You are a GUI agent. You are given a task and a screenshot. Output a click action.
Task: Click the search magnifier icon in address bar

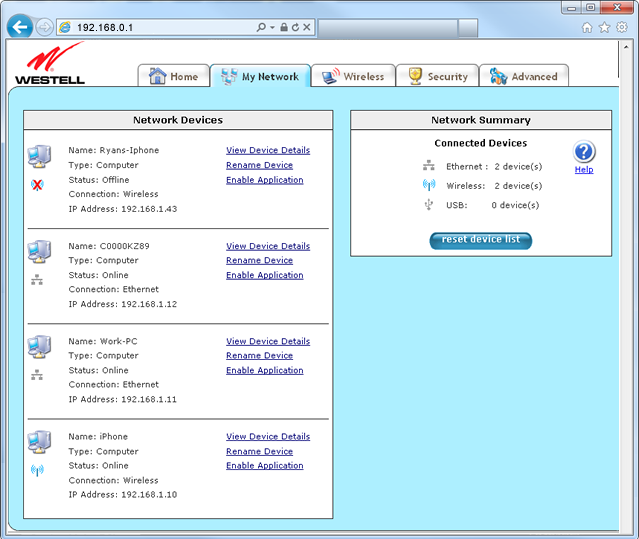pos(261,27)
